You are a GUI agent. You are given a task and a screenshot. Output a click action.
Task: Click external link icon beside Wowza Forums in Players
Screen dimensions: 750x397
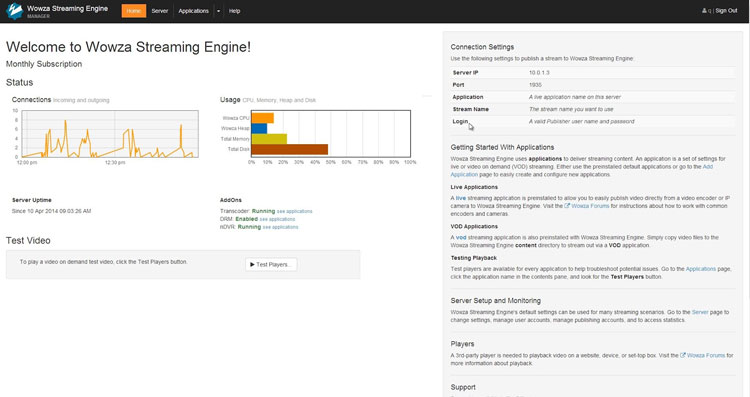(683, 355)
